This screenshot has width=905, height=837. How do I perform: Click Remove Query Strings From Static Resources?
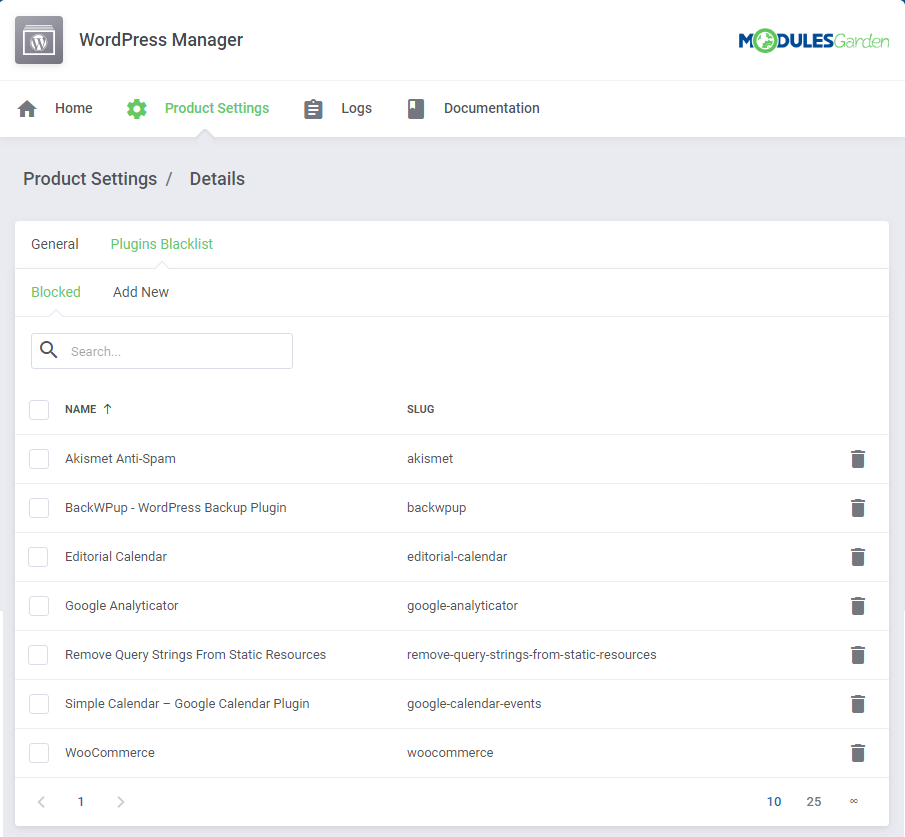click(195, 655)
